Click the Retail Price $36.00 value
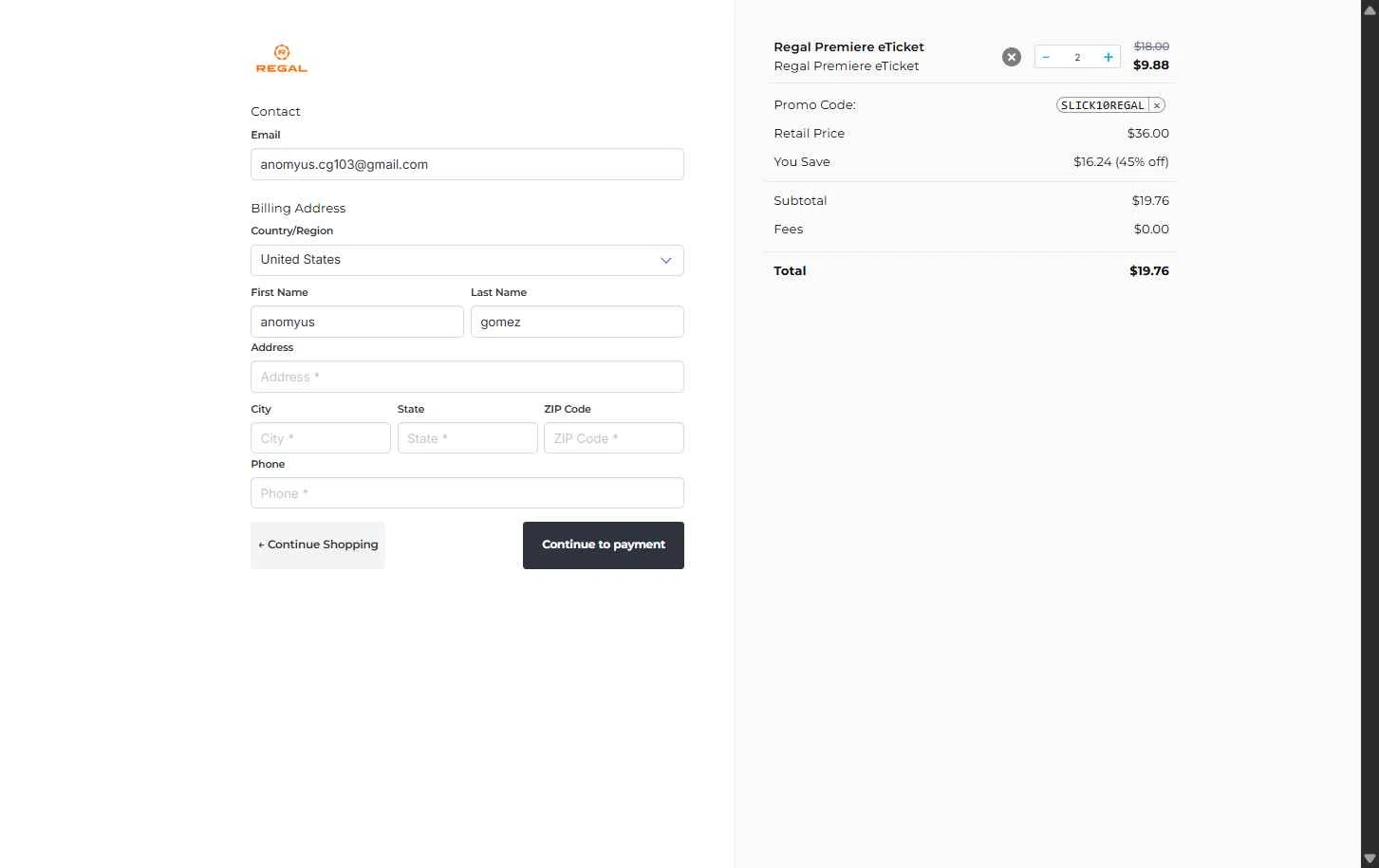This screenshot has width=1379, height=868. coord(1148,134)
